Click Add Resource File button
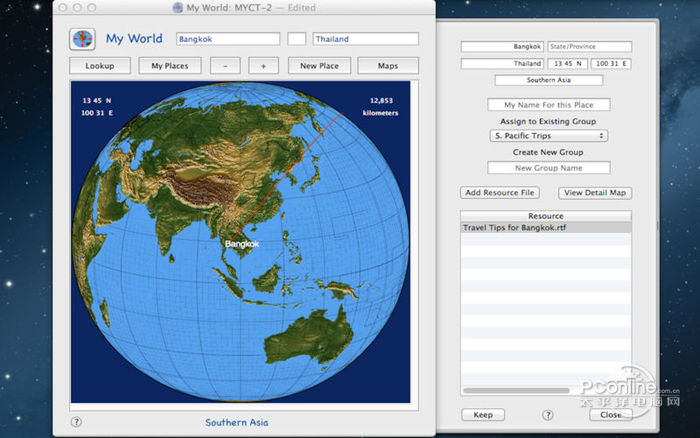The image size is (700, 438). (500, 192)
